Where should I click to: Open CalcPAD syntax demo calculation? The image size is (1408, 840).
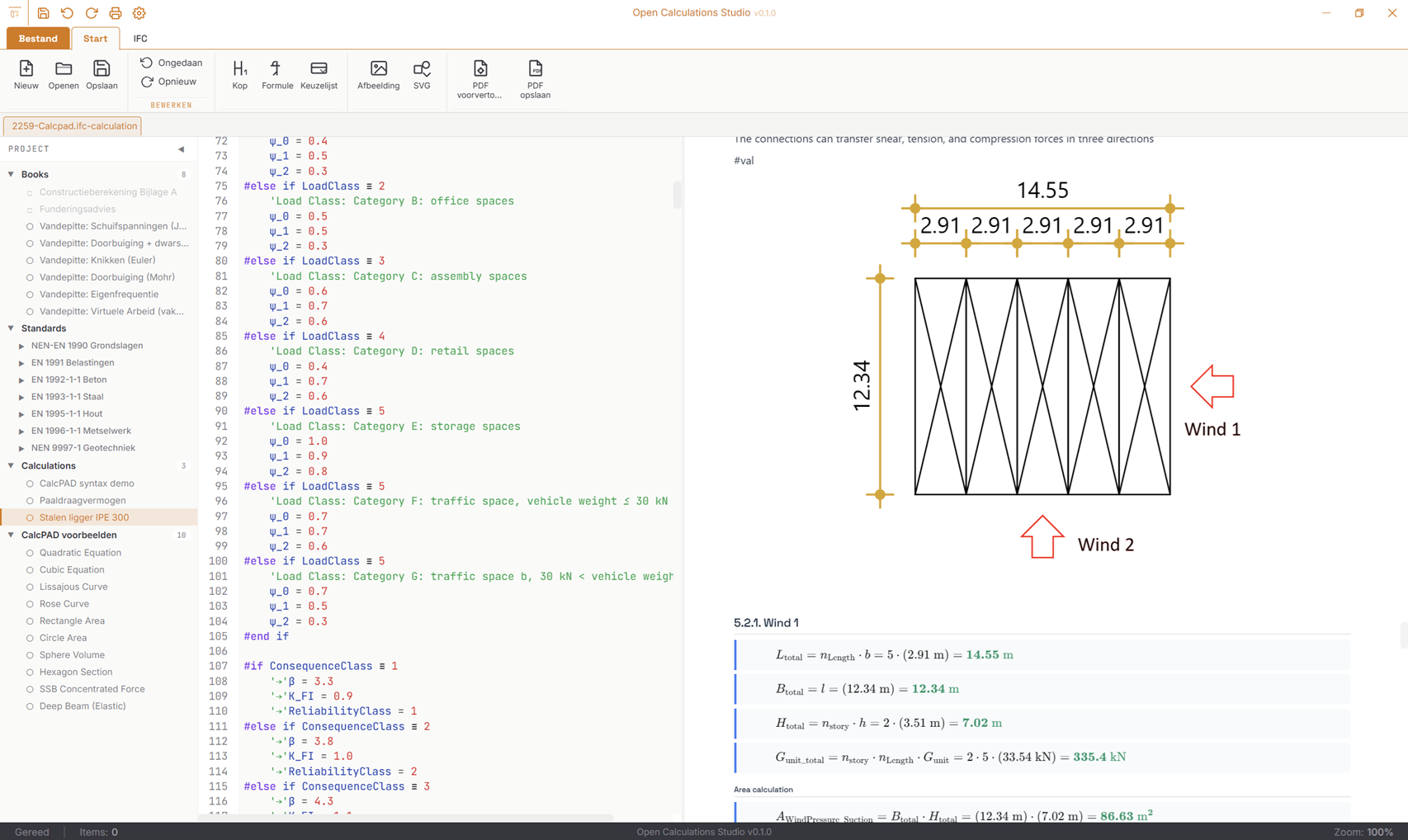99,484
